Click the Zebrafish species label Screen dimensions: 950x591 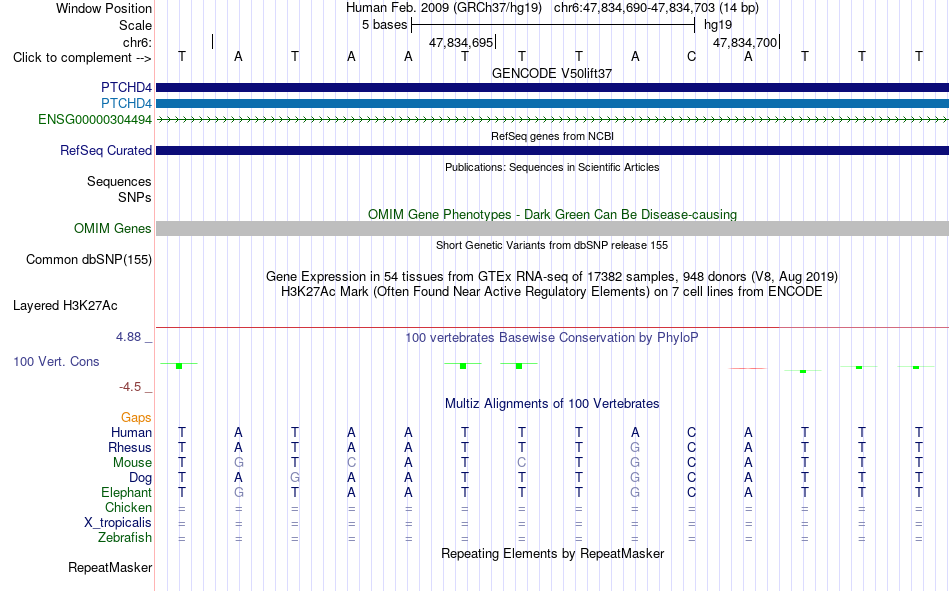point(125,538)
